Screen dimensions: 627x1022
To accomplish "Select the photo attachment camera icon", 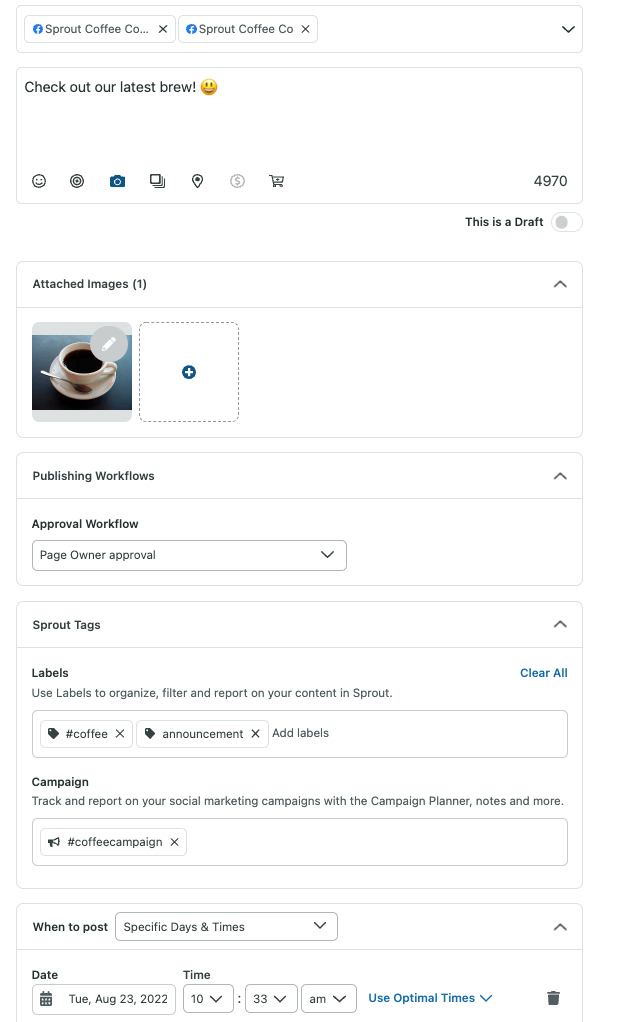I will pyautogui.click(x=117, y=181).
